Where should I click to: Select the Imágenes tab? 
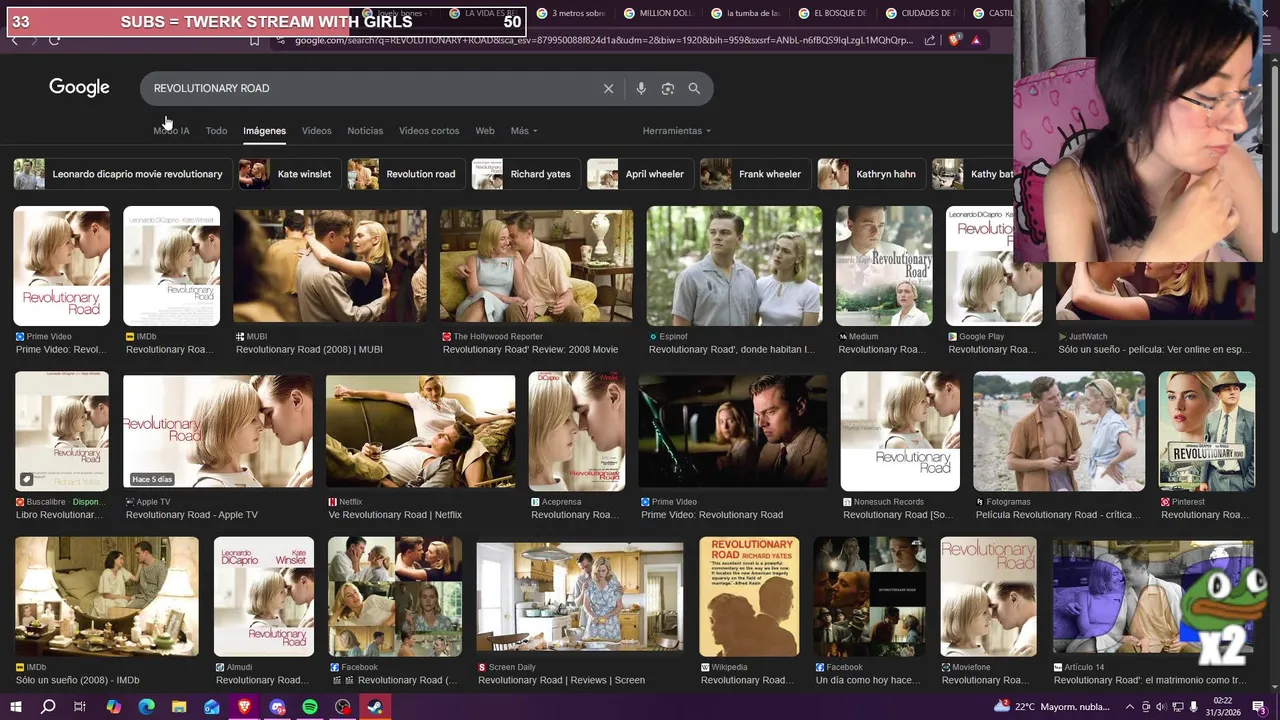click(x=264, y=131)
